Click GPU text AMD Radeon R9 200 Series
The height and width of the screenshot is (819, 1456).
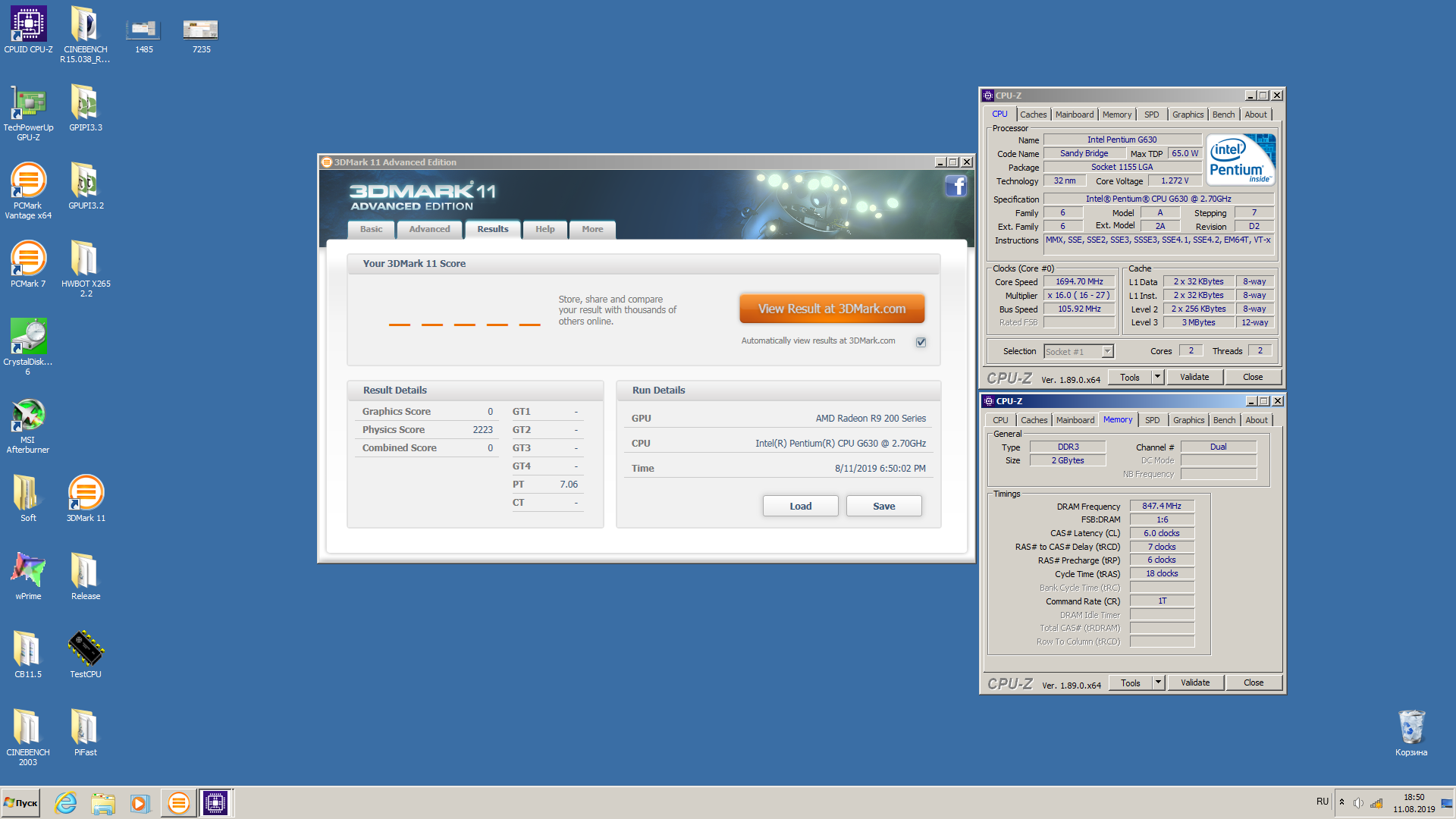point(871,419)
